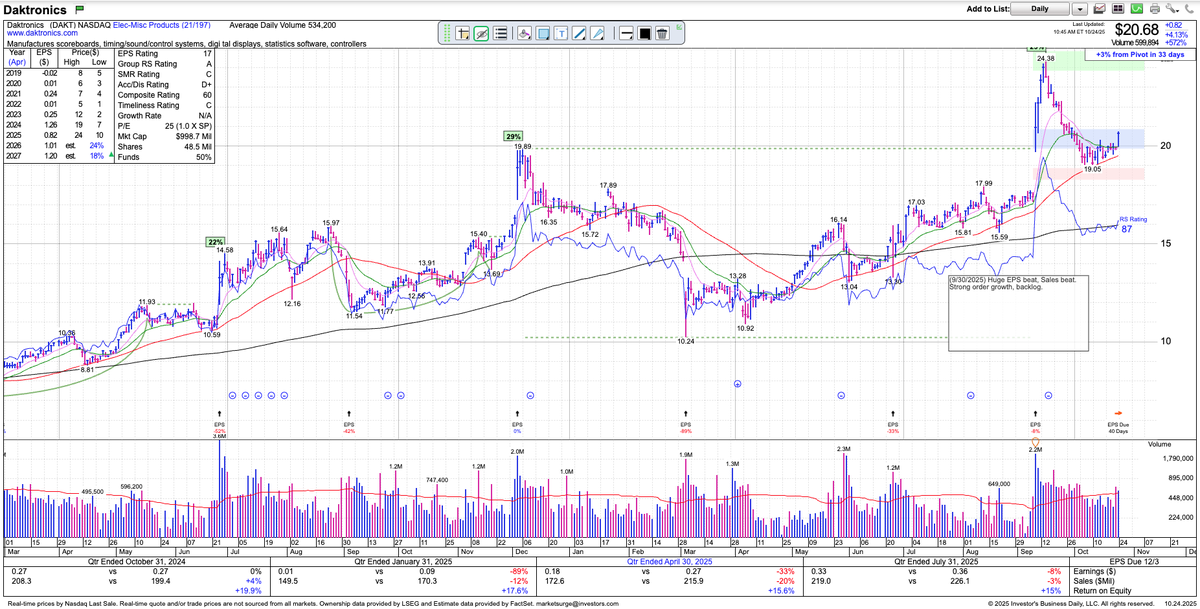Click the phone support icon
The width and height of the screenshot is (1200, 609).
tap(1189, 9)
